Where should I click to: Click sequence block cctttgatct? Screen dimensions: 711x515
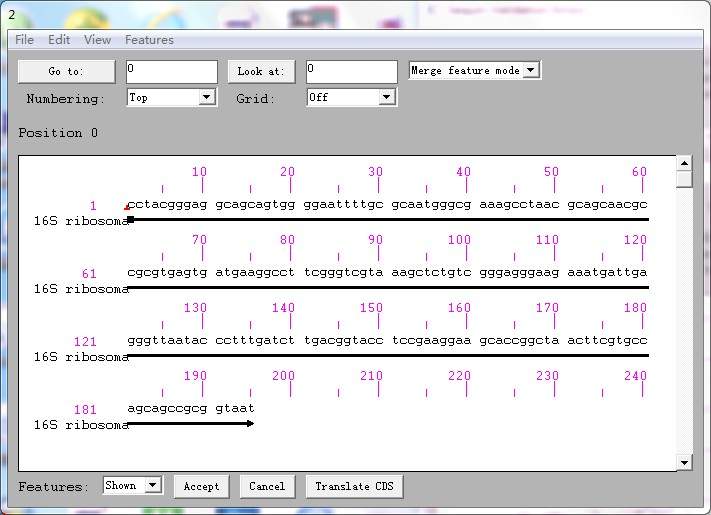point(255,340)
